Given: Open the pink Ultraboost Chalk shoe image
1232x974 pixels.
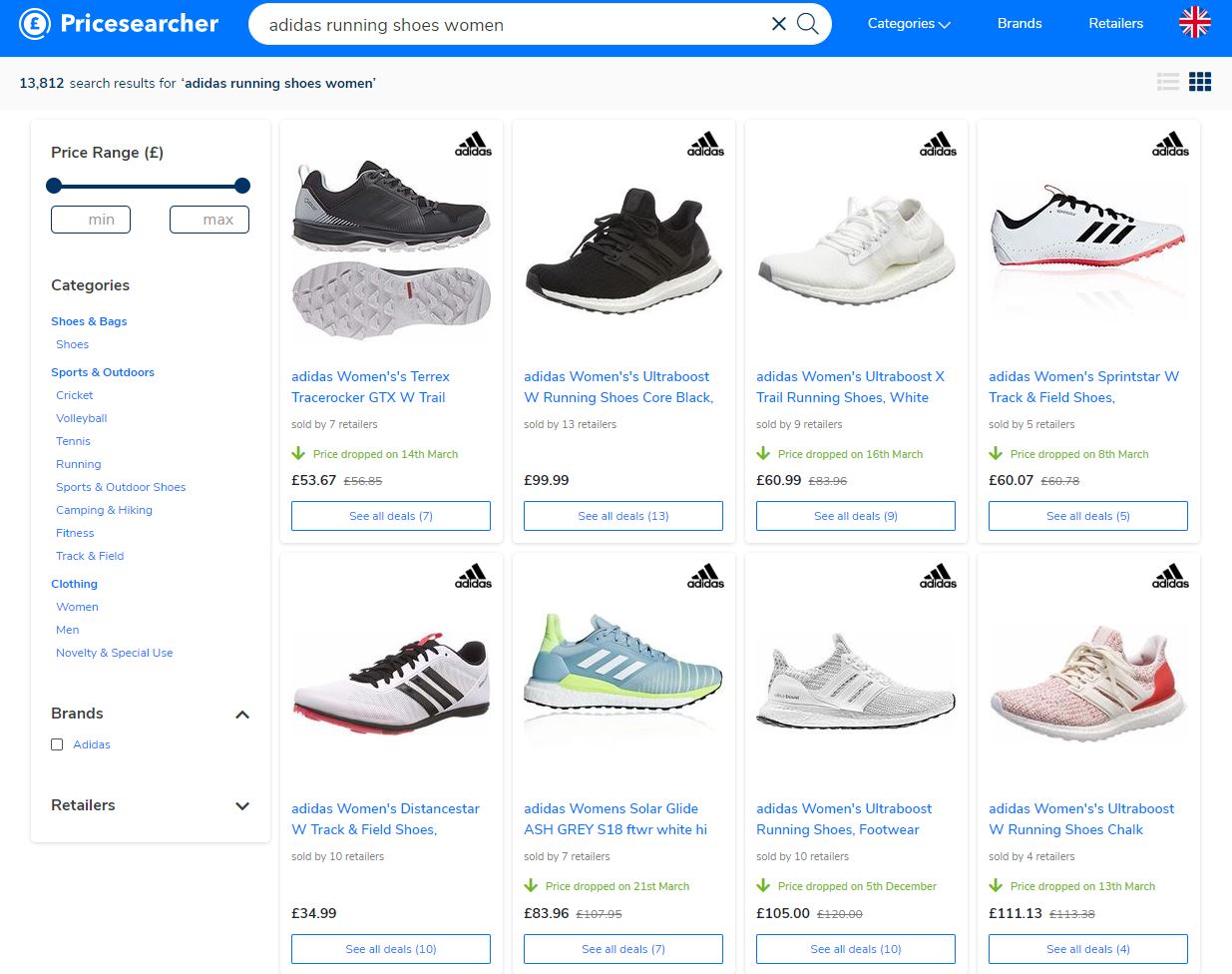Looking at the screenshot, I should coord(1088,684).
